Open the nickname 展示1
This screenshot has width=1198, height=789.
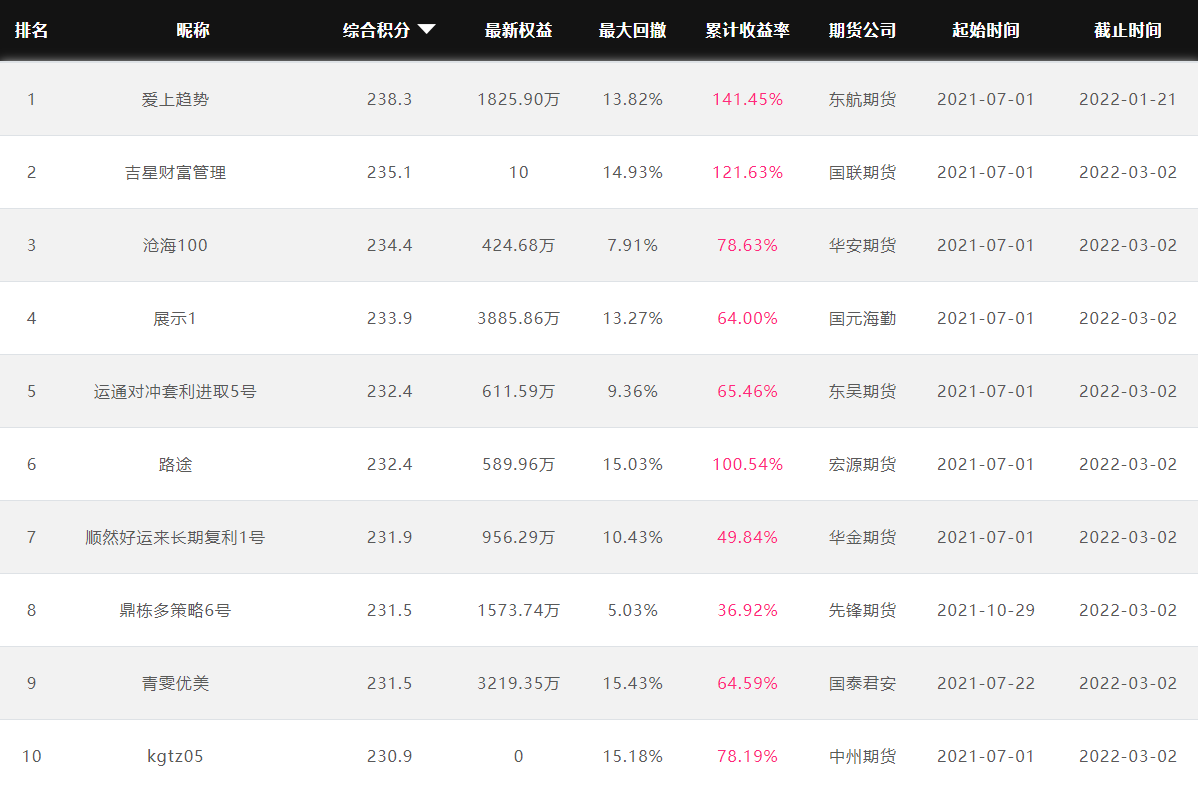coord(175,319)
